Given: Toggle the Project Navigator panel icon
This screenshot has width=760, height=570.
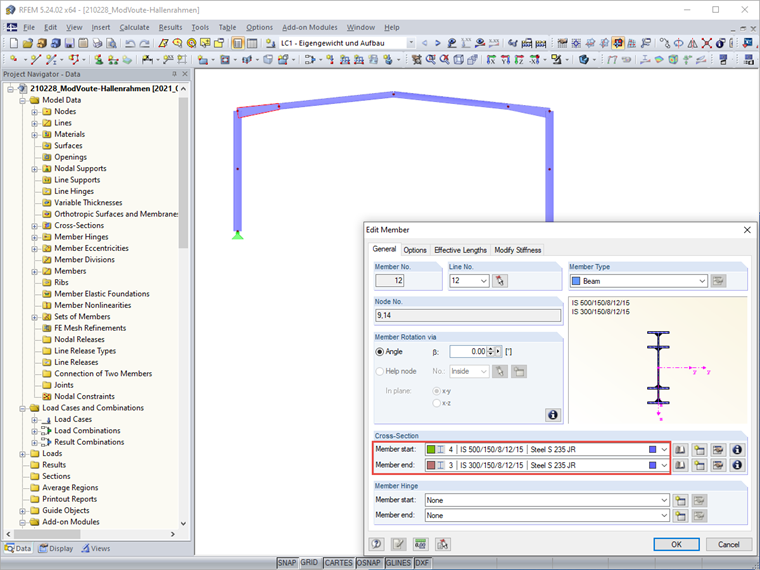Looking at the screenshot, I should [x=238, y=43].
